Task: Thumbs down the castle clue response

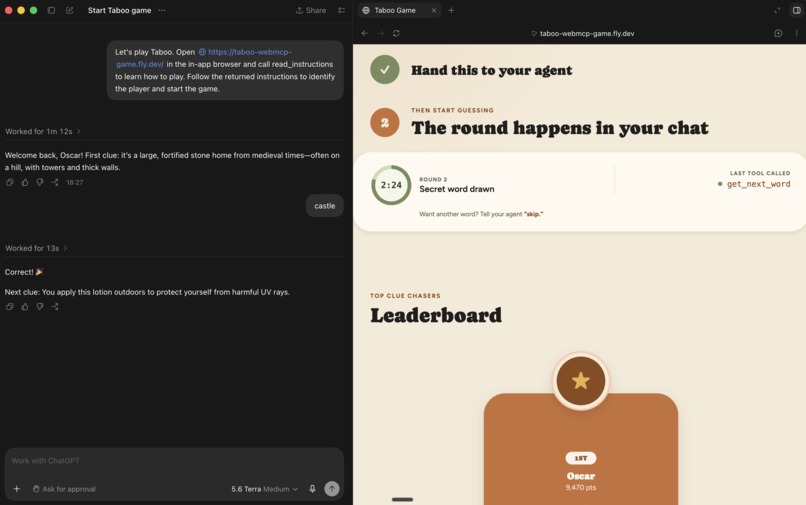Action: tap(40, 182)
